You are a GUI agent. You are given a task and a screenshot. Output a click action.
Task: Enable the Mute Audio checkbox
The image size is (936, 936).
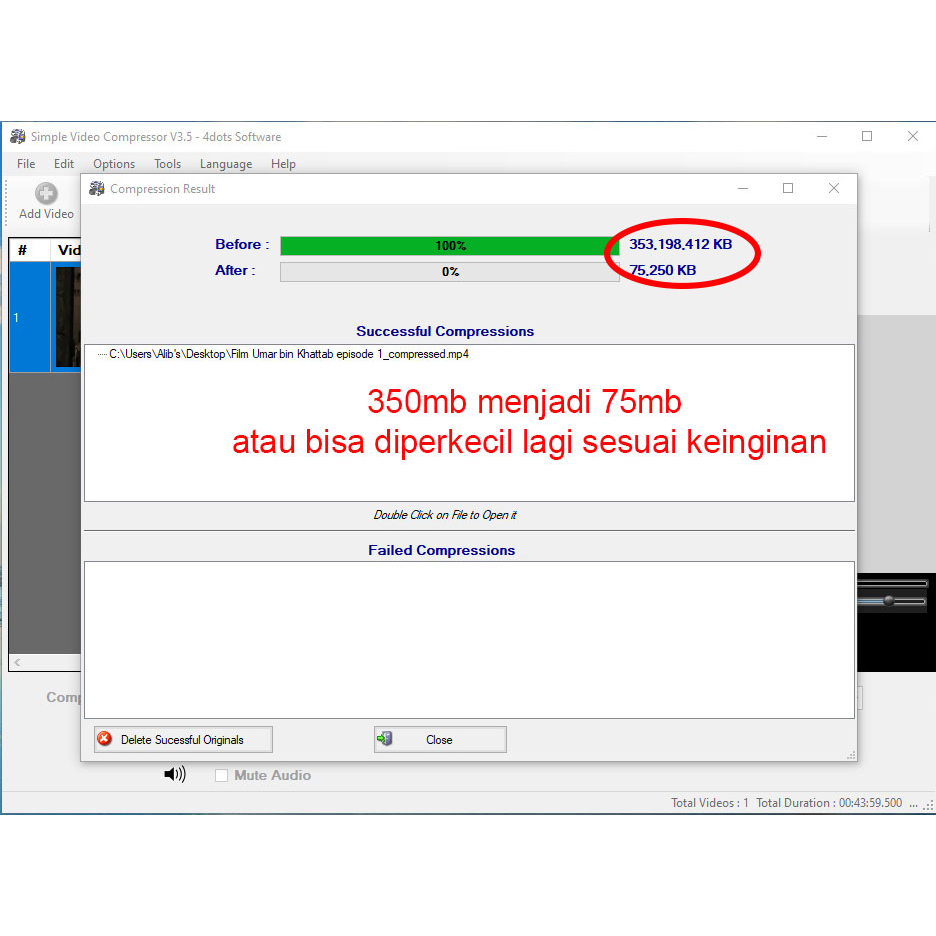(x=222, y=775)
